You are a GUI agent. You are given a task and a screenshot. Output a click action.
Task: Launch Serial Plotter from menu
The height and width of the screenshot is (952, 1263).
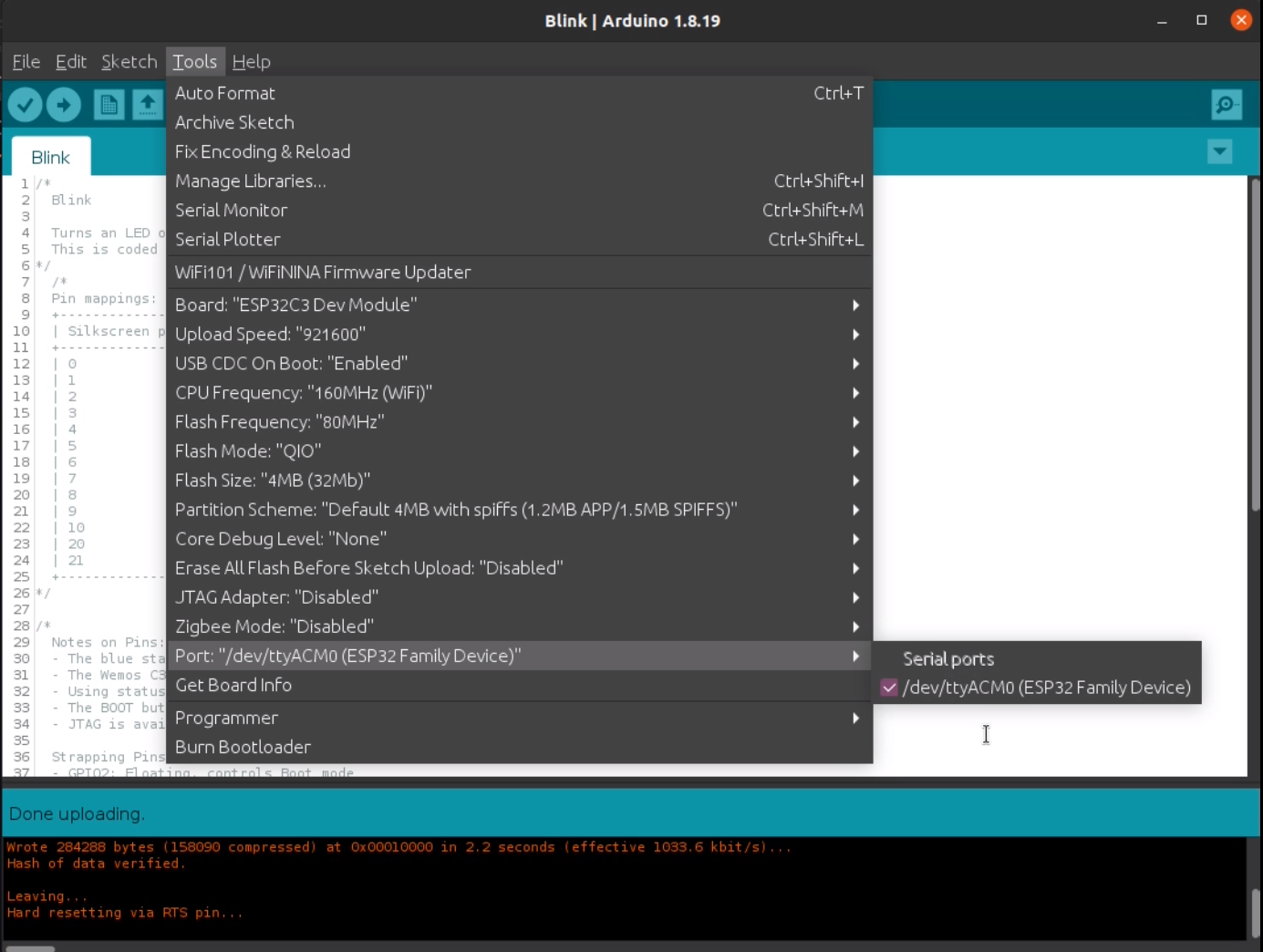pos(519,239)
